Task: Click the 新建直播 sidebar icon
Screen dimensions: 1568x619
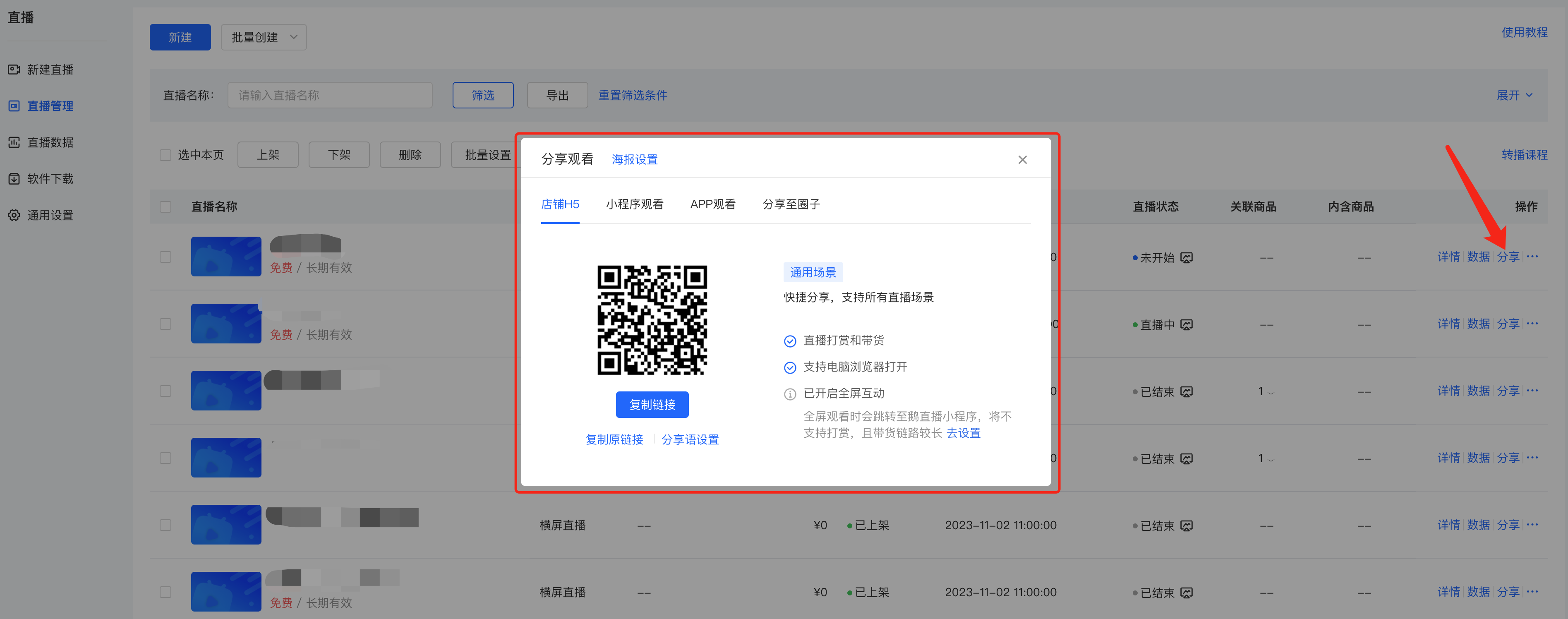Action: pos(14,70)
